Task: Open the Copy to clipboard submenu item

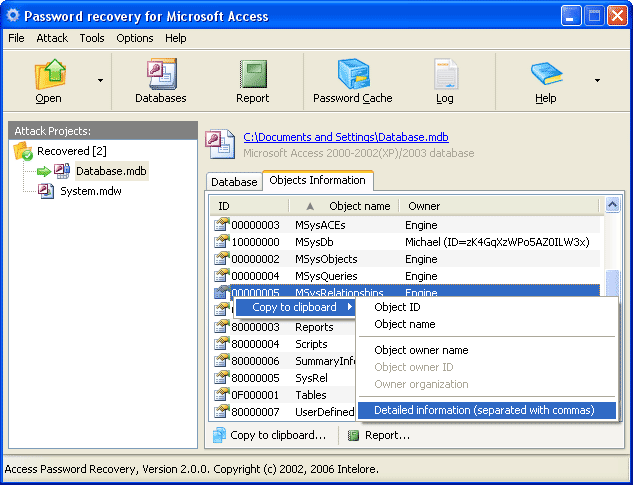Action: tap(295, 307)
